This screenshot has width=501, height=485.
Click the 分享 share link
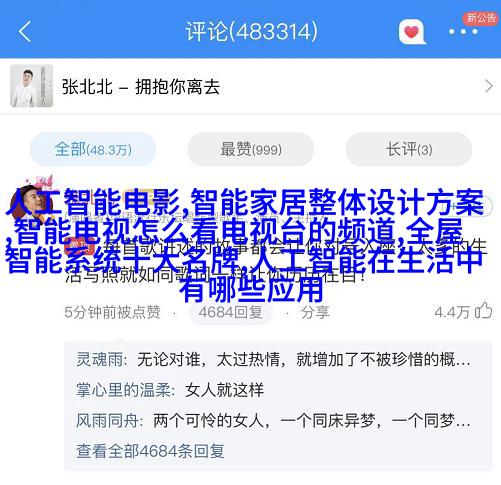pos(315,312)
